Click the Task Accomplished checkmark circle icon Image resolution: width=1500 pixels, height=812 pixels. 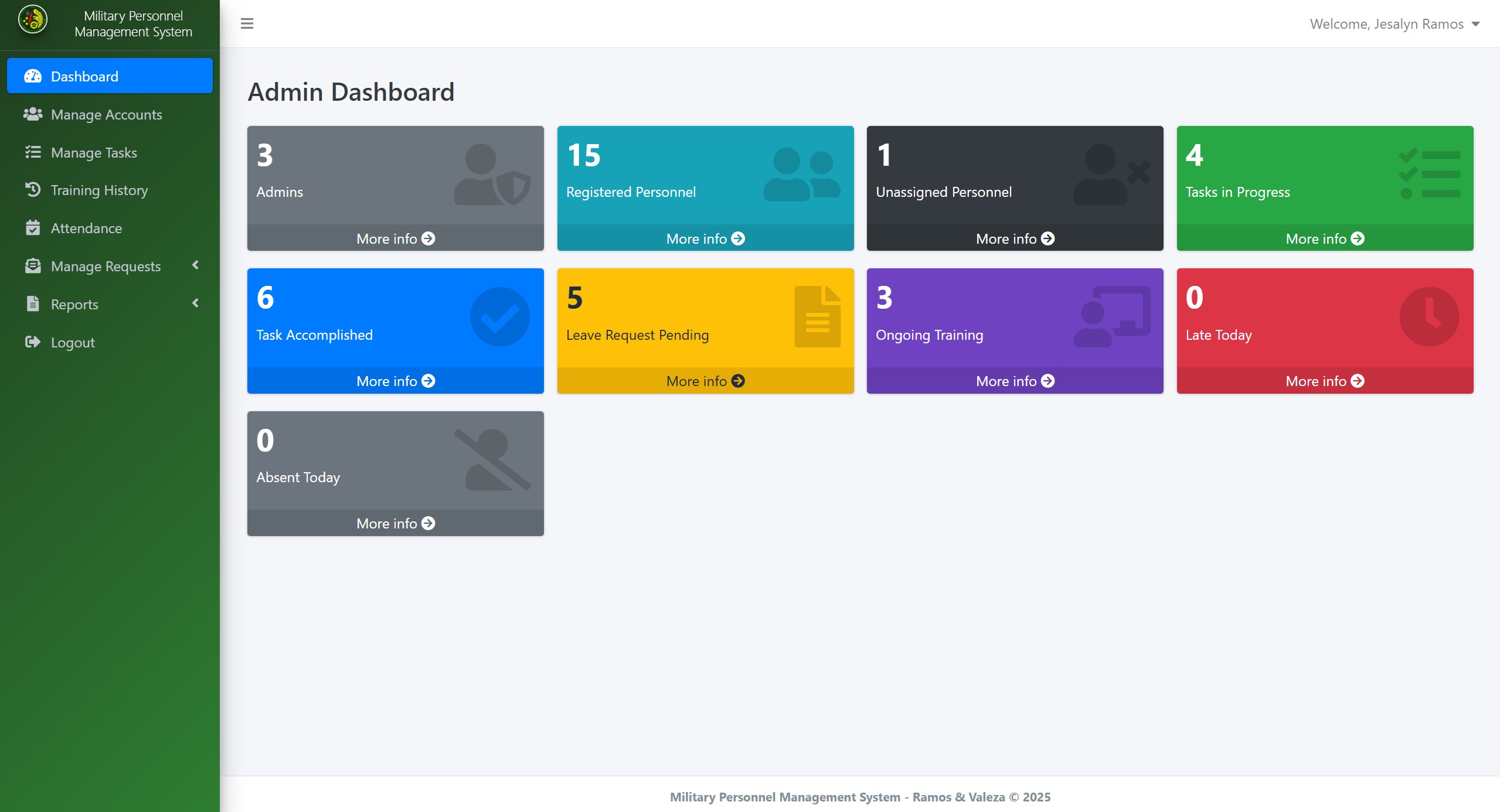(499, 317)
